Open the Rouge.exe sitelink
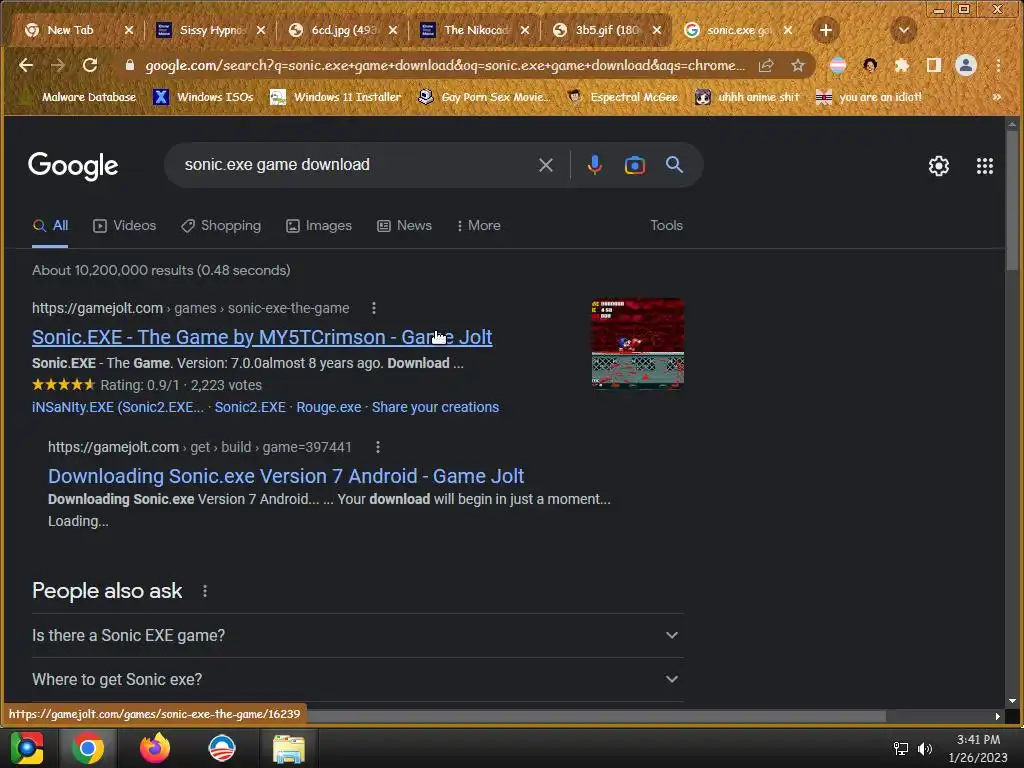1024x768 pixels. tap(328, 408)
